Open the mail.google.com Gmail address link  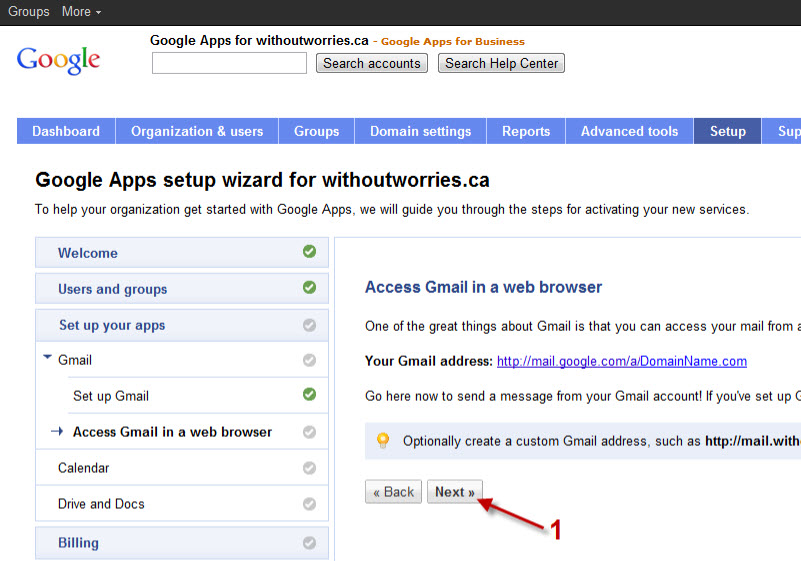coord(622,361)
